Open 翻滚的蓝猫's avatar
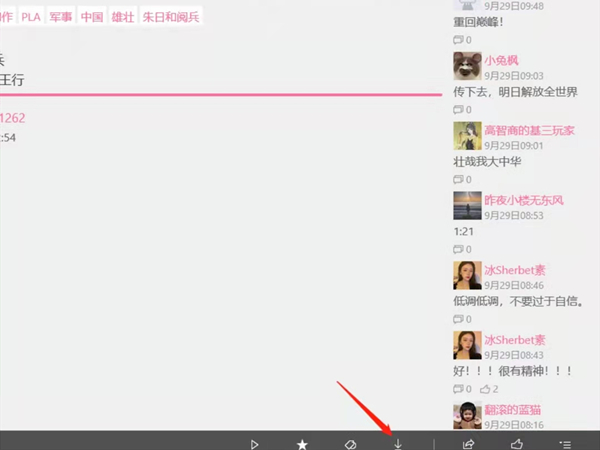This screenshot has height=450, width=600. (x=467, y=415)
